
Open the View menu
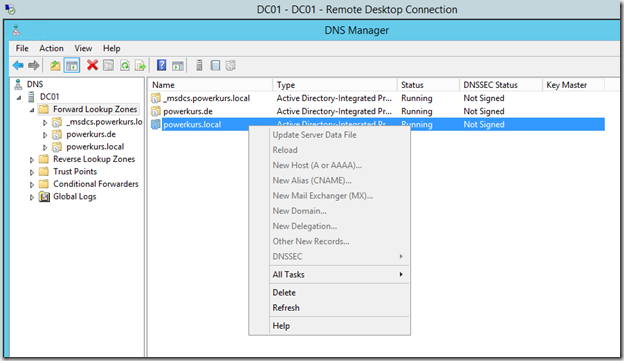(x=83, y=48)
